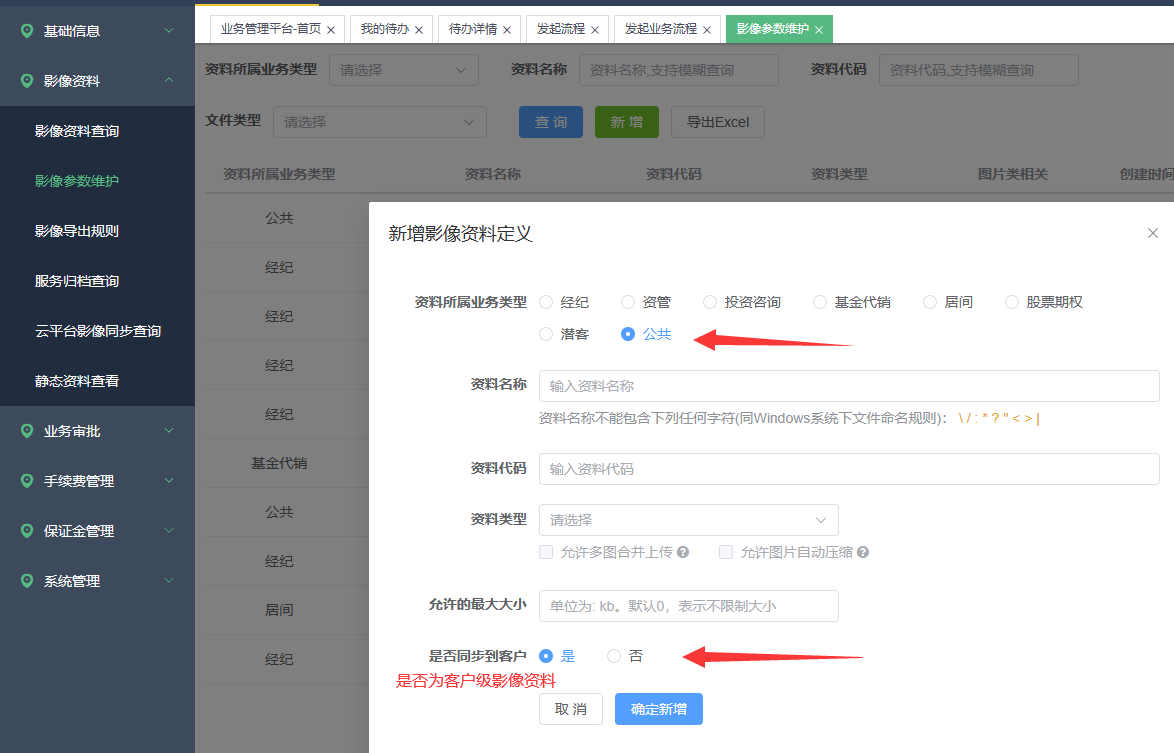
Task: Click the 查询 button
Action: tap(551, 122)
